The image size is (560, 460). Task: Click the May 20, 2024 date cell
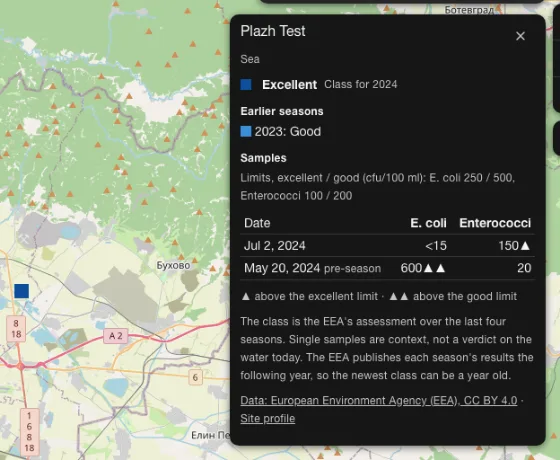282,268
